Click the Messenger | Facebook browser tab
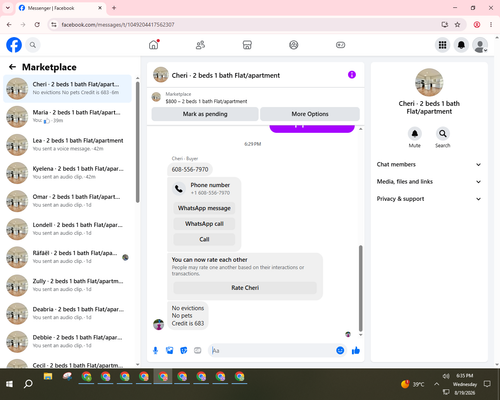 [x=61, y=8]
